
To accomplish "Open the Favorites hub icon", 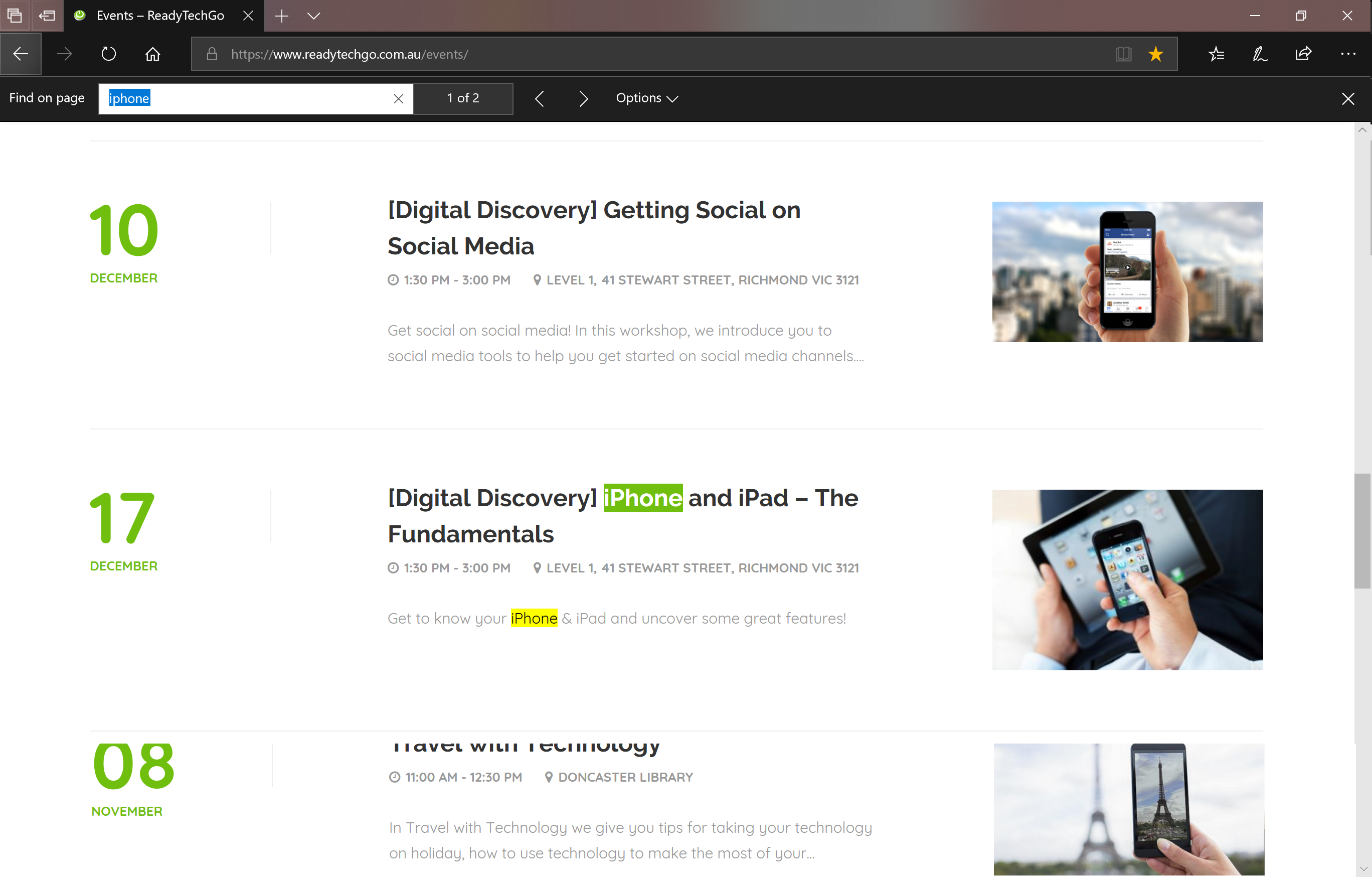I will coord(1216,54).
